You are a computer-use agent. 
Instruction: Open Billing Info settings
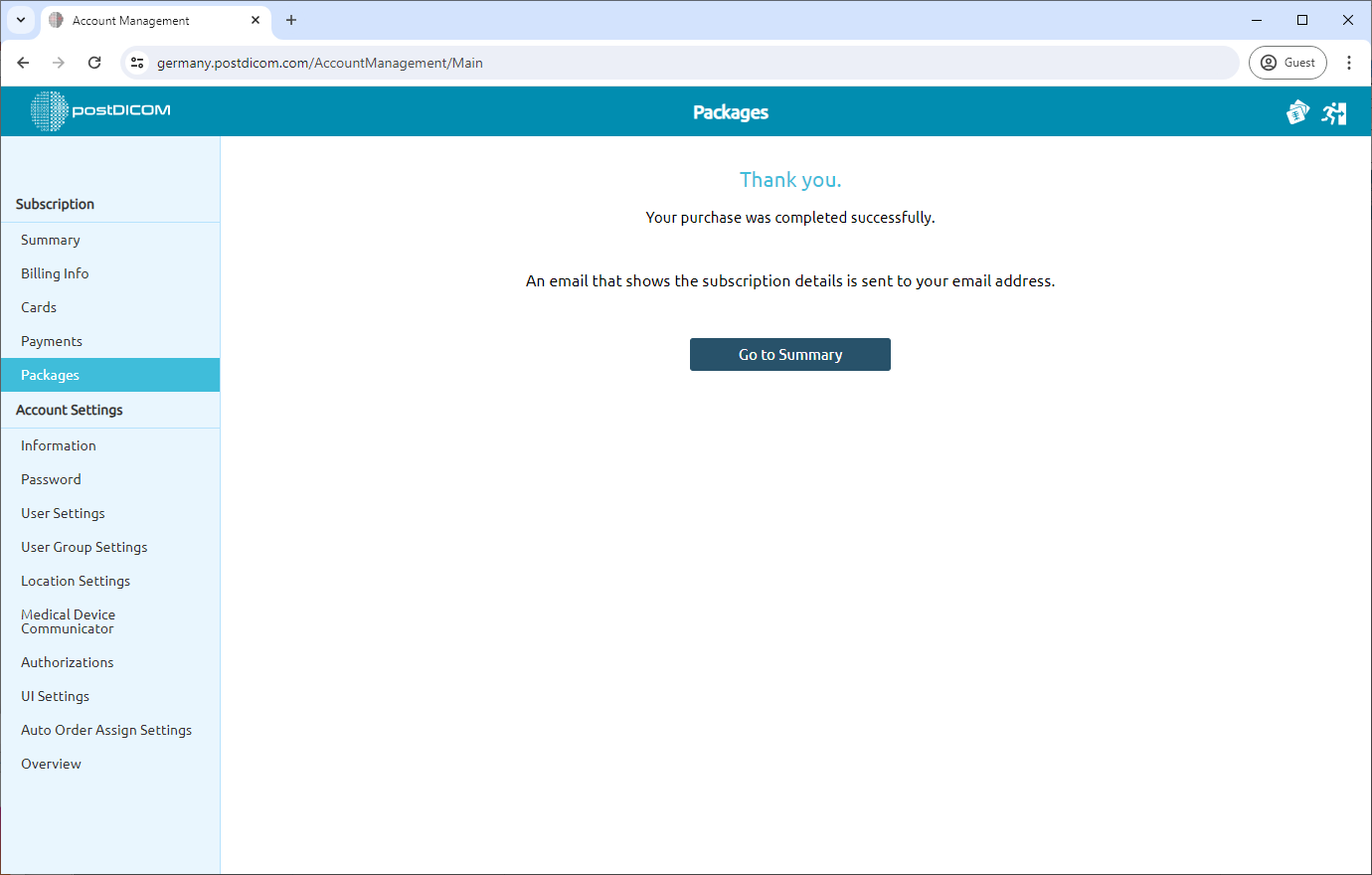click(x=54, y=273)
